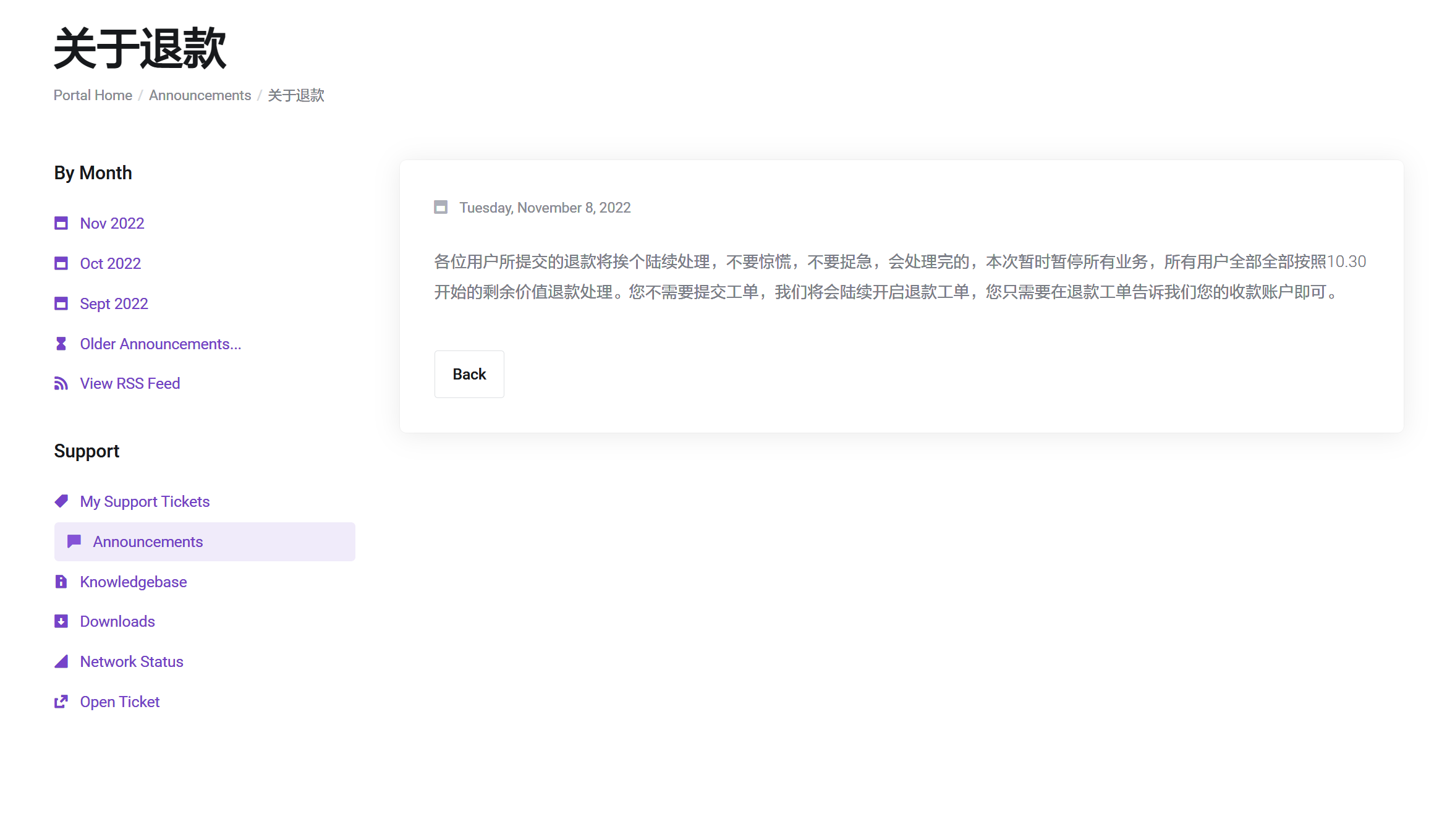Click the hourglass icon for older announcements

61,344
